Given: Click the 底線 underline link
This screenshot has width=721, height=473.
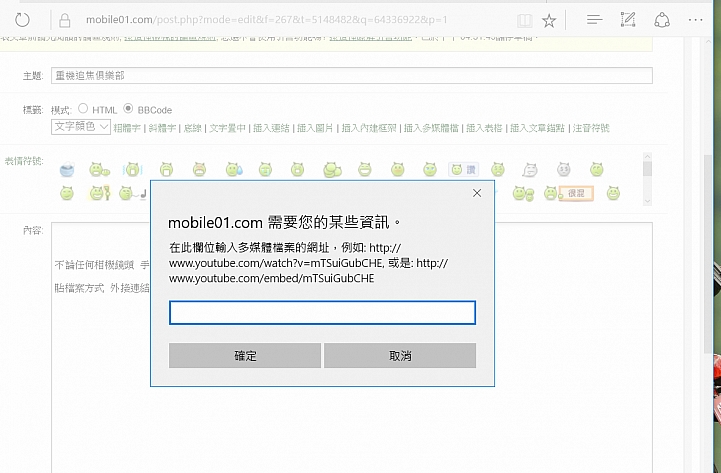Looking at the screenshot, I should pyautogui.click(x=193, y=128).
